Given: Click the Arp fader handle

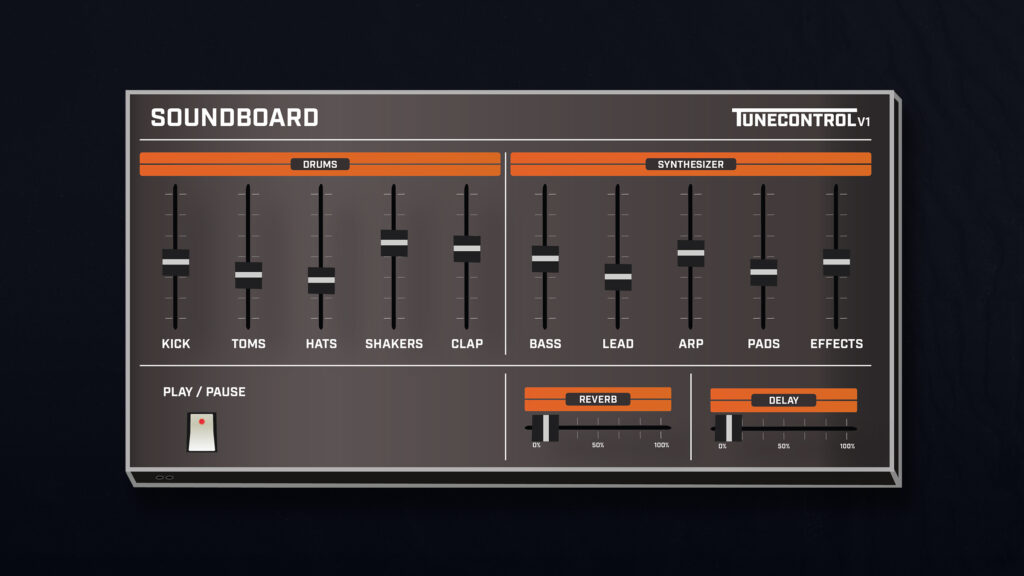Looking at the screenshot, I should (x=691, y=253).
